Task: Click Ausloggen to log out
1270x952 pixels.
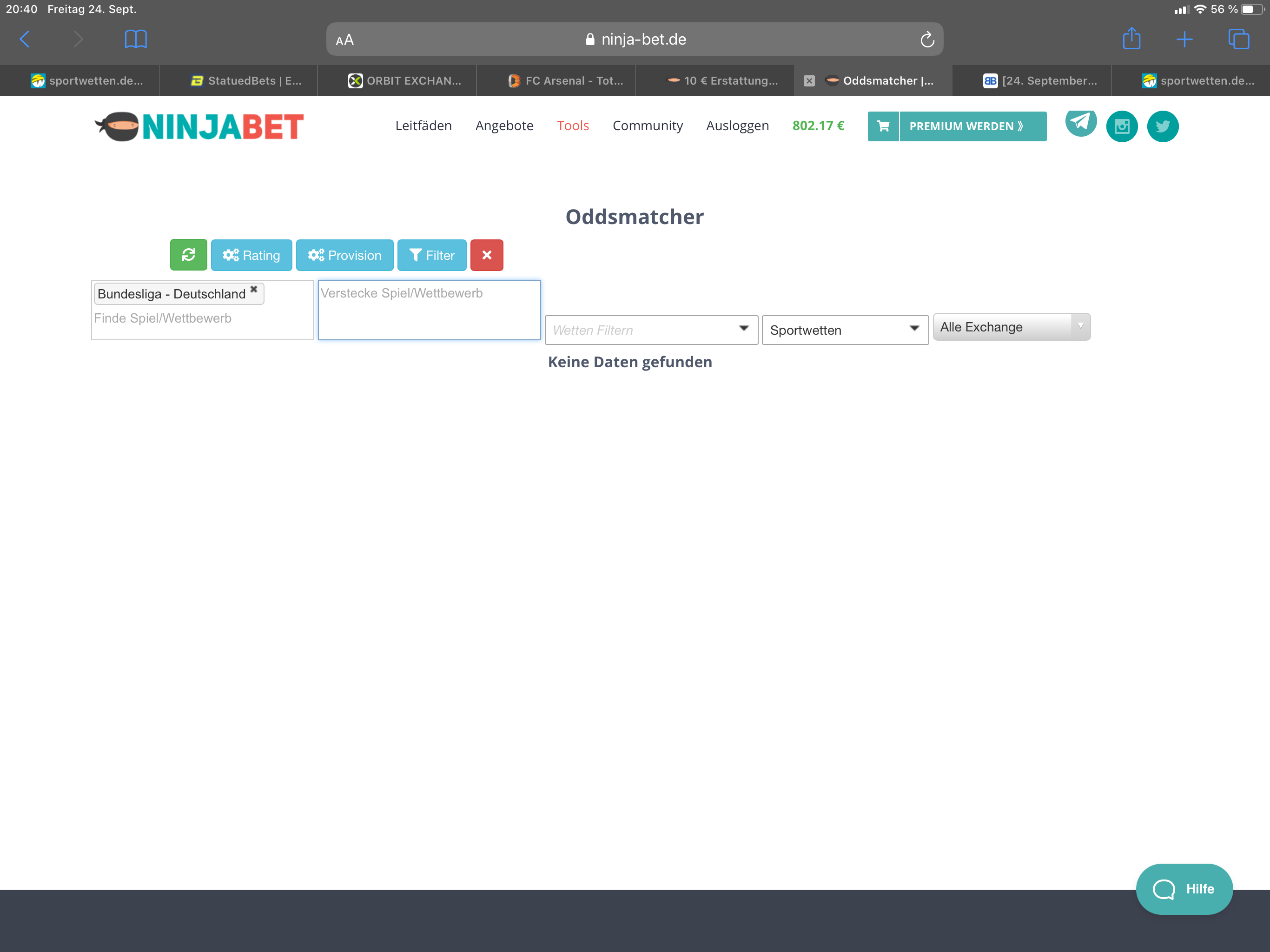Action: click(737, 126)
